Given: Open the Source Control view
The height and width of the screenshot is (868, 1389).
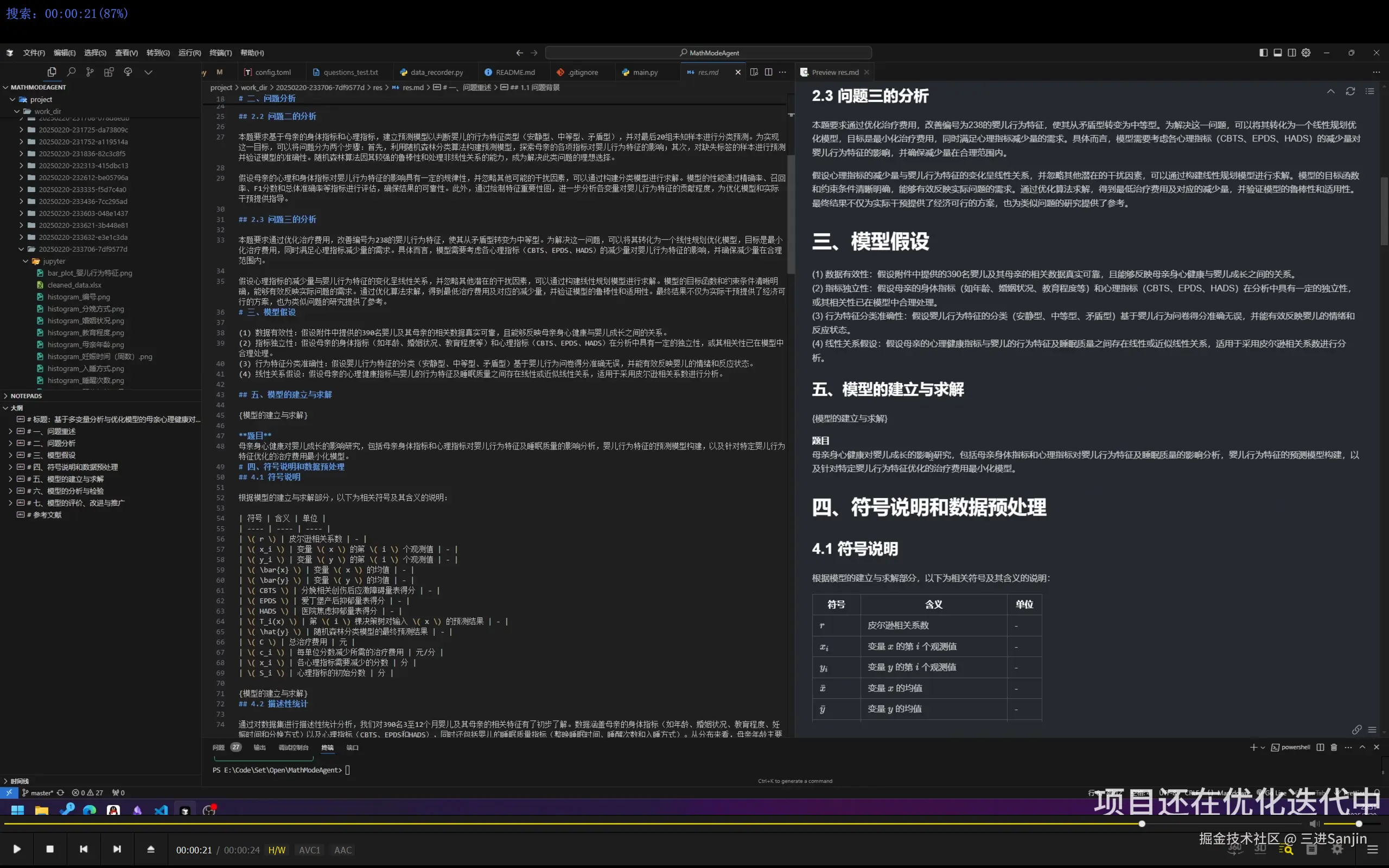Looking at the screenshot, I should coord(90,72).
